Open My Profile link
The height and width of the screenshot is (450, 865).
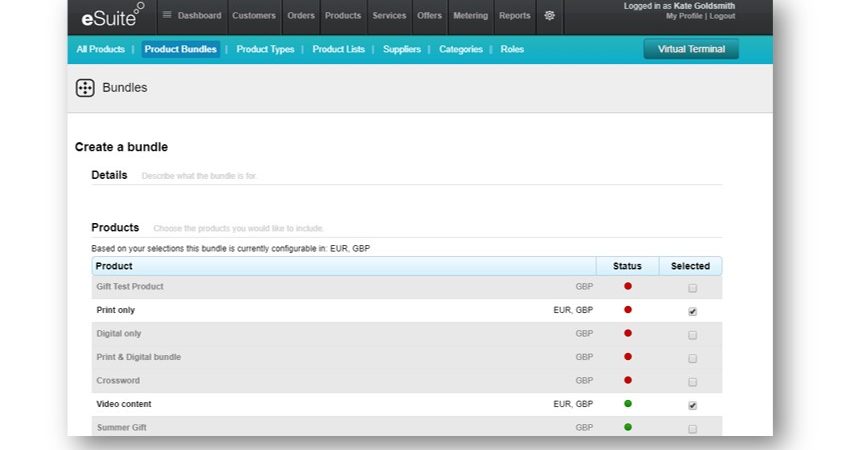coord(684,16)
